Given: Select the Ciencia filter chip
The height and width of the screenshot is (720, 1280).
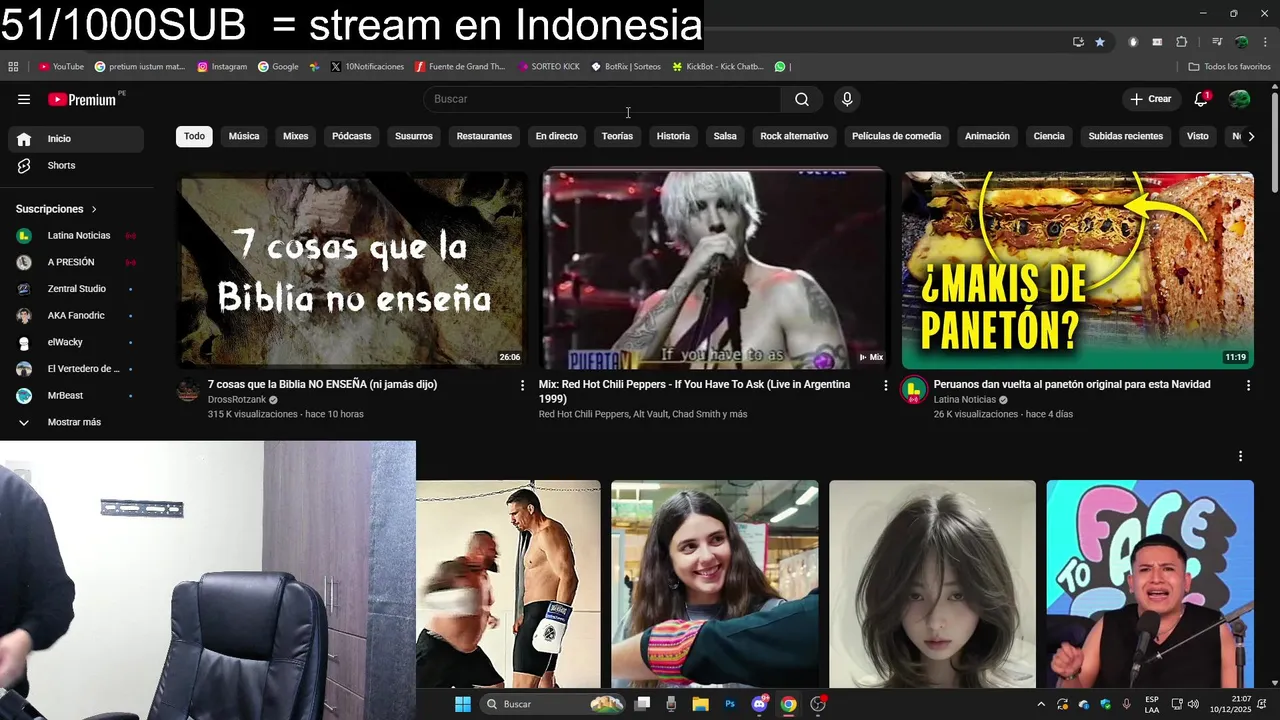Looking at the screenshot, I should (x=1049, y=136).
